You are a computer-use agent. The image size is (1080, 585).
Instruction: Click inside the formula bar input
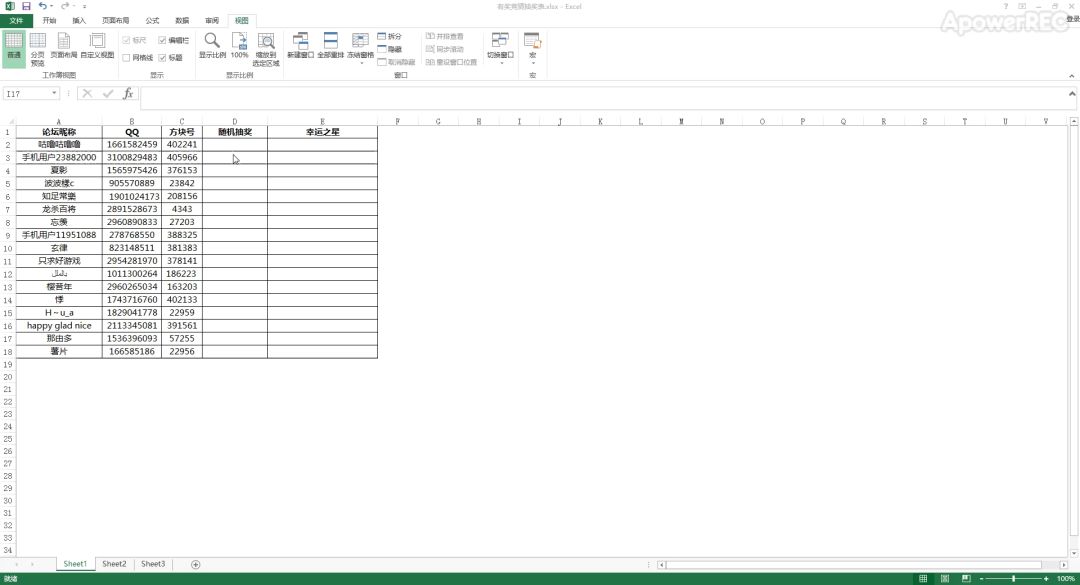[600, 94]
